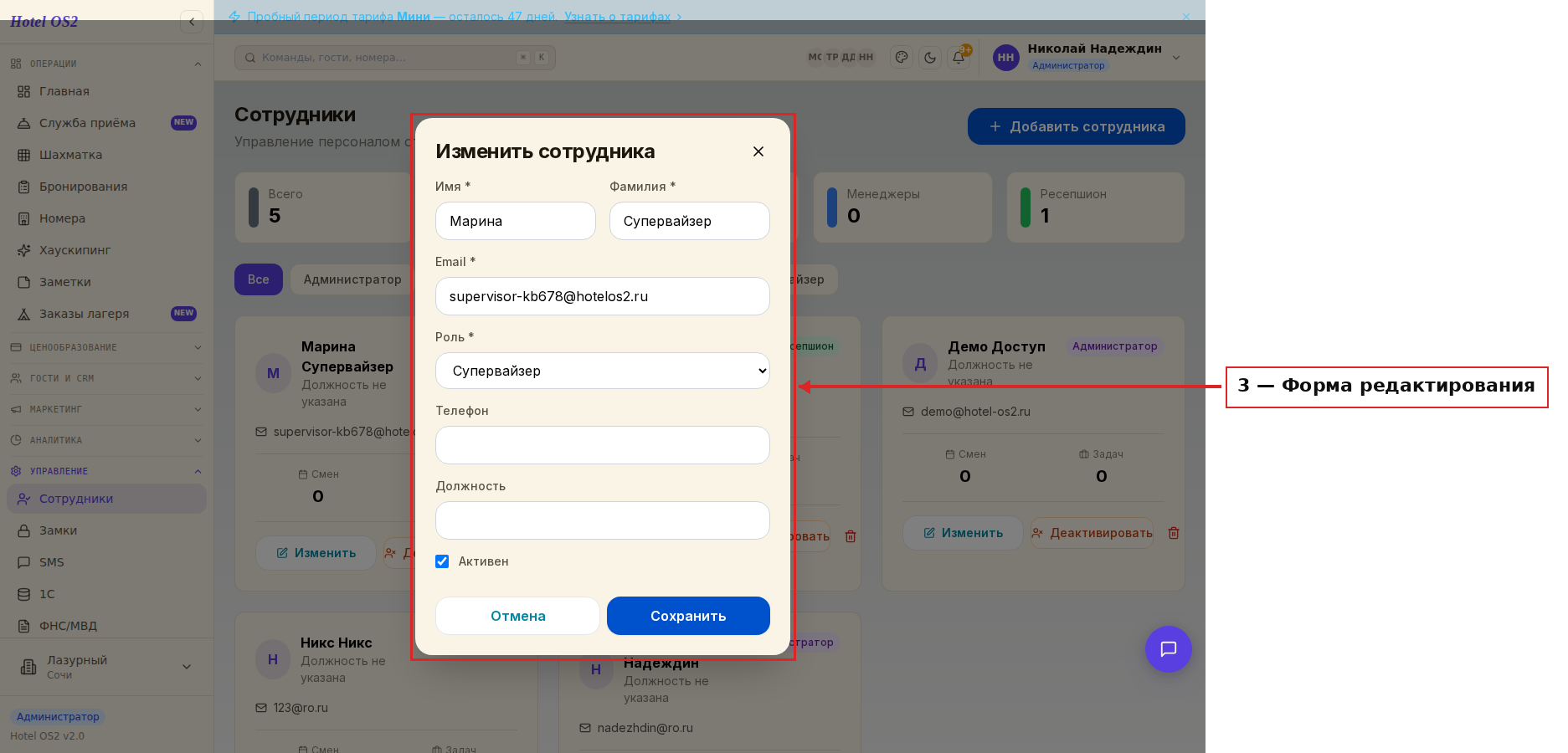Click Изменить on Демо Доступ card
1568x753 pixels.
[x=963, y=533]
